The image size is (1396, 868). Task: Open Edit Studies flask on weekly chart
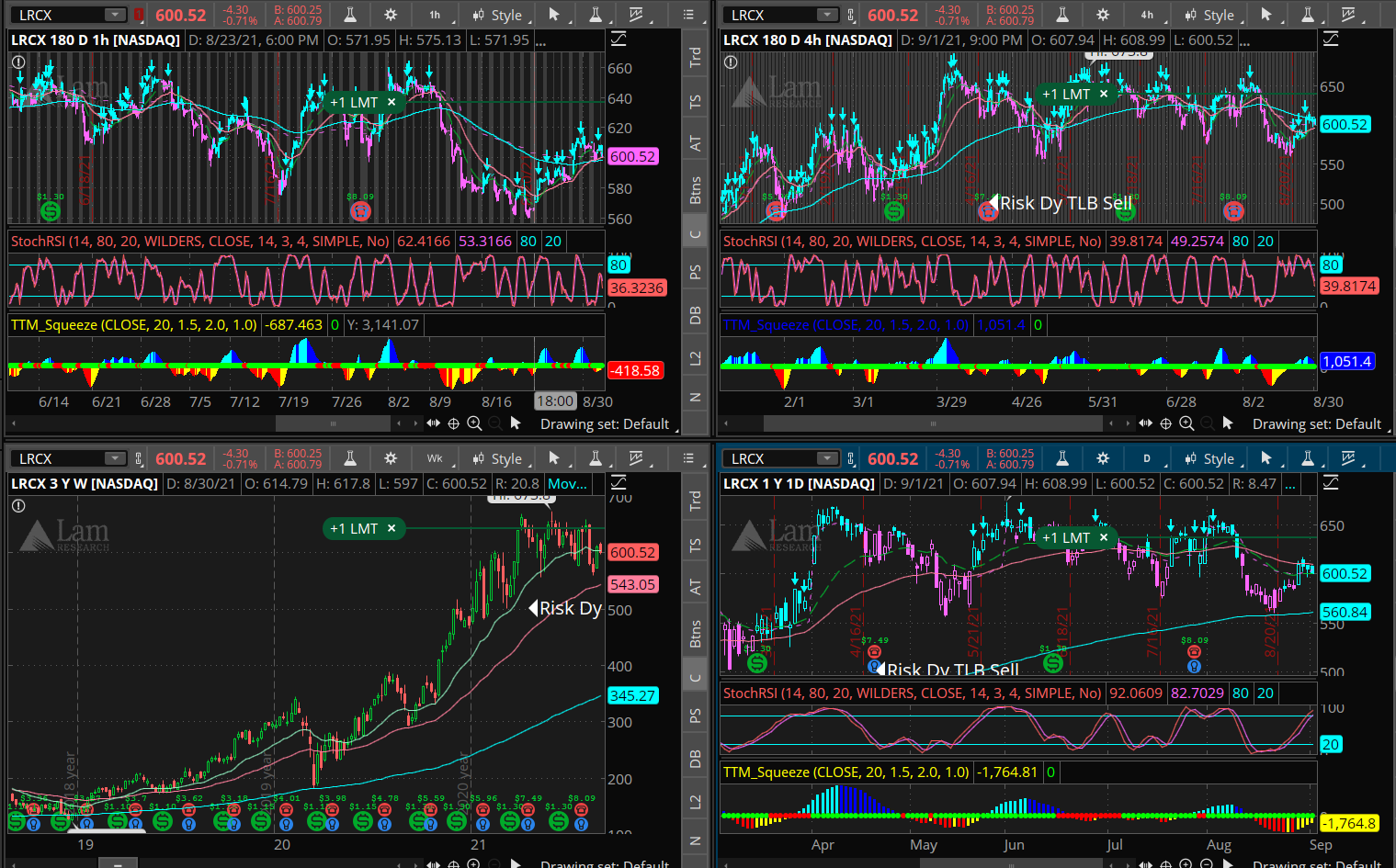(x=350, y=458)
